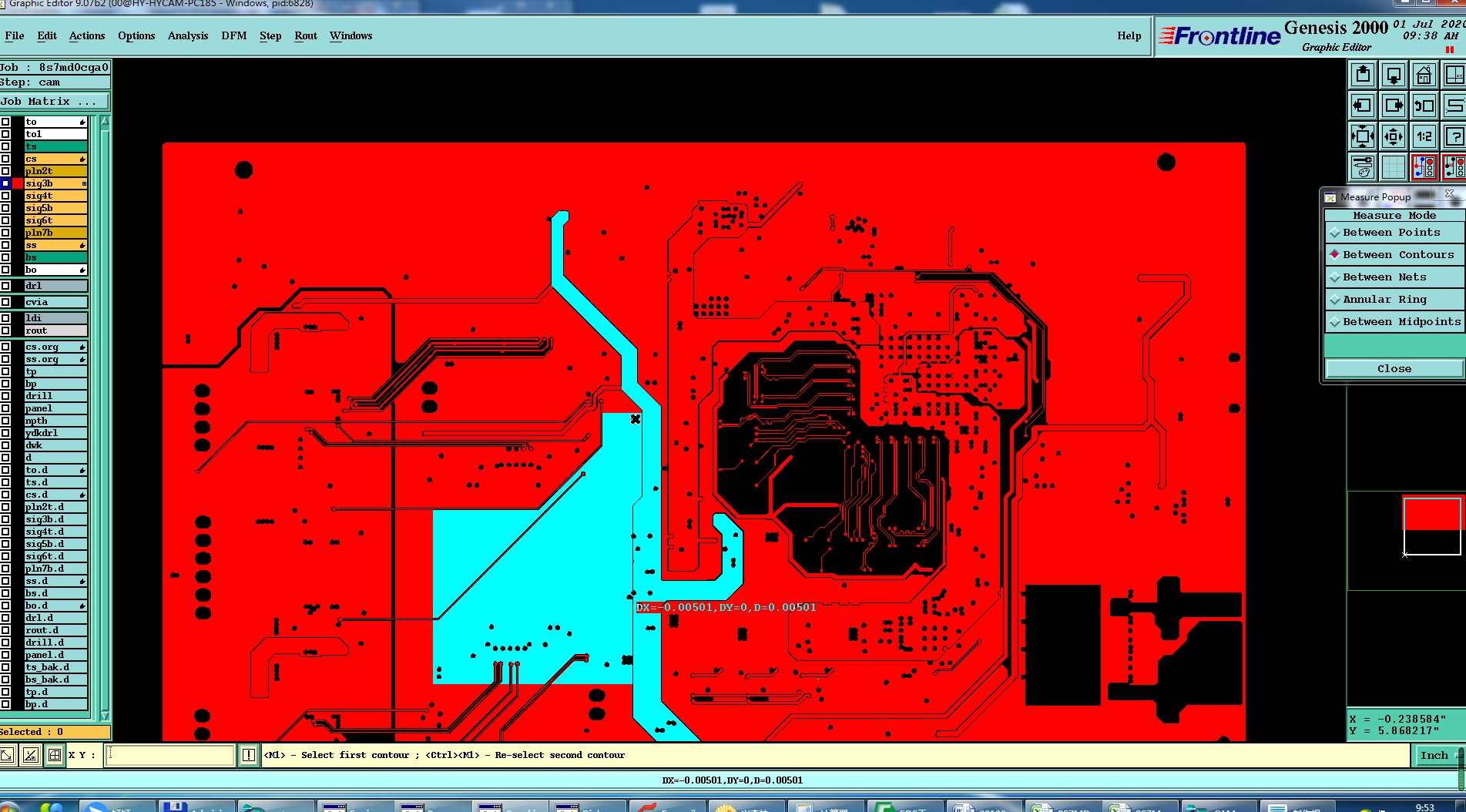Open the Windows menu
Image resolution: width=1466 pixels, height=812 pixels.
[351, 35]
